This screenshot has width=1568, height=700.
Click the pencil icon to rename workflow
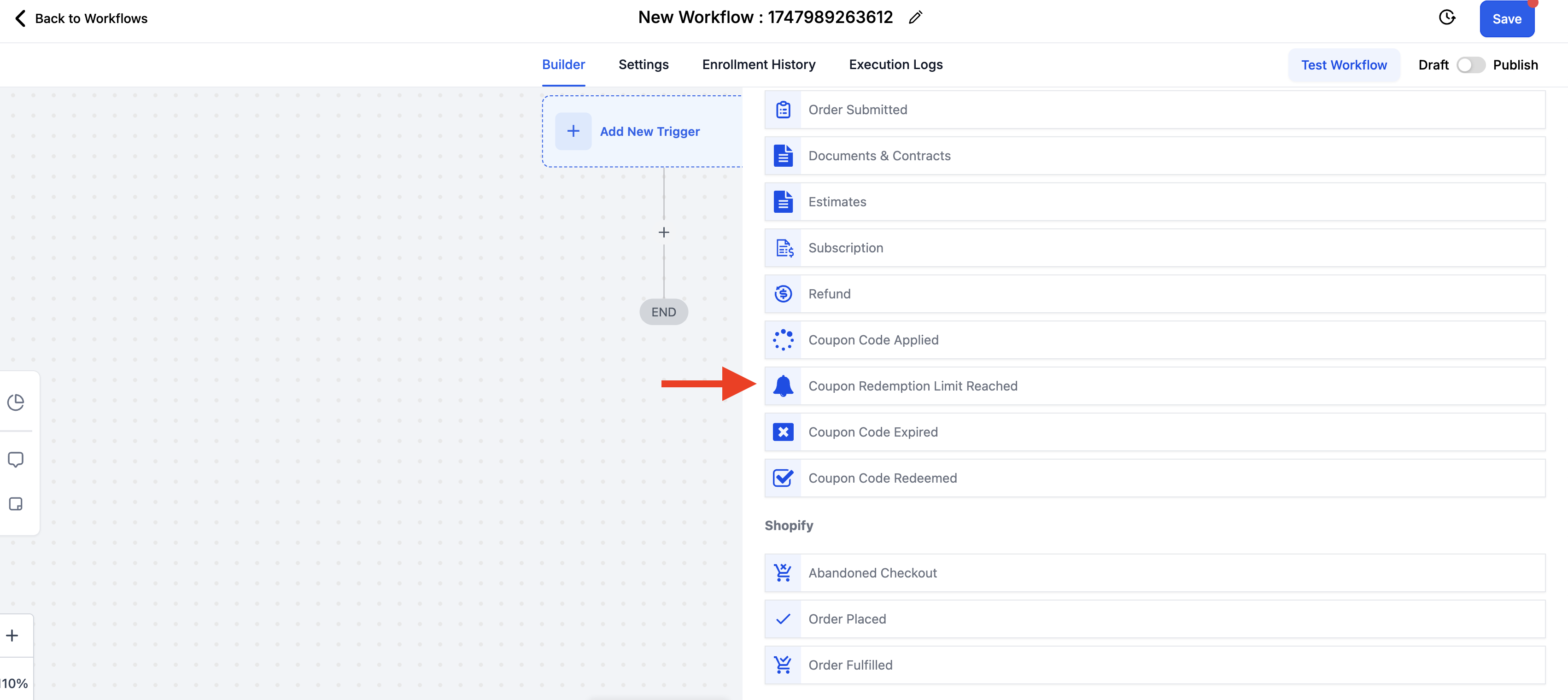click(915, 17)
